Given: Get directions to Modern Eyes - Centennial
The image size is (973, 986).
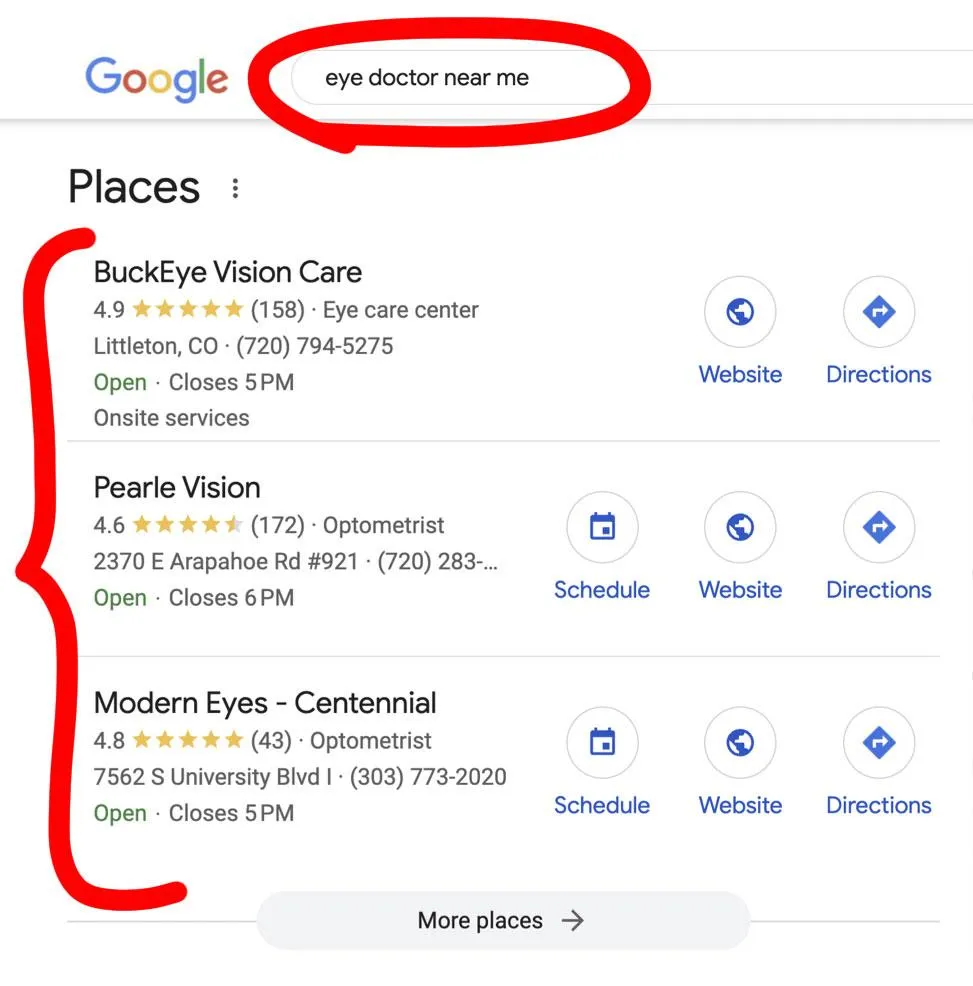Looking at the screenshot, I should click(879, 743).
